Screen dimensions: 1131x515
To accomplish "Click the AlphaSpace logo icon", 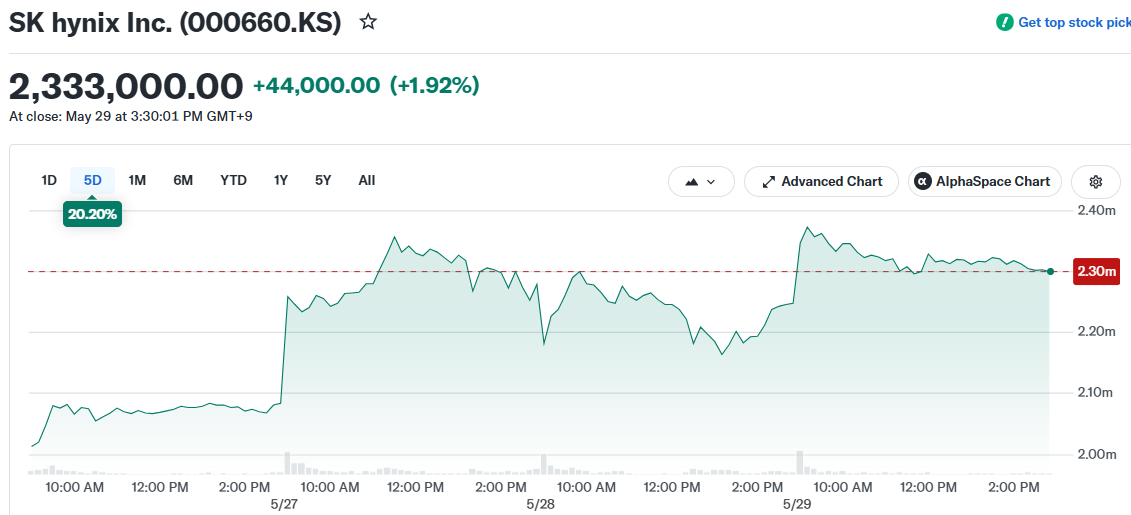I will coord(923,182).
